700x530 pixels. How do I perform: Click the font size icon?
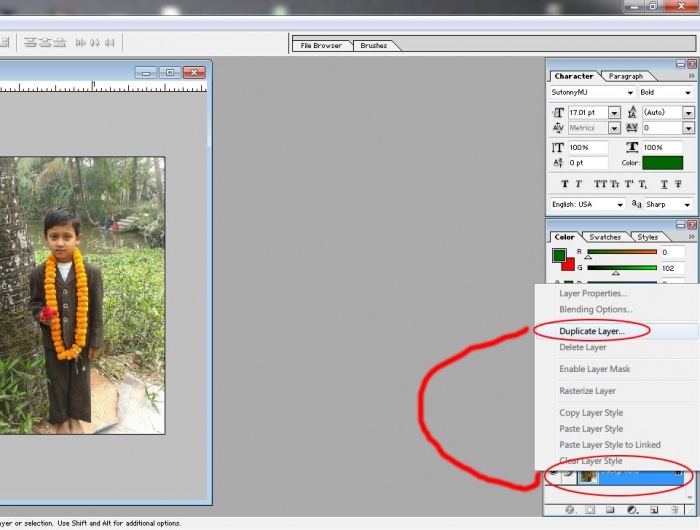[558, 113]
